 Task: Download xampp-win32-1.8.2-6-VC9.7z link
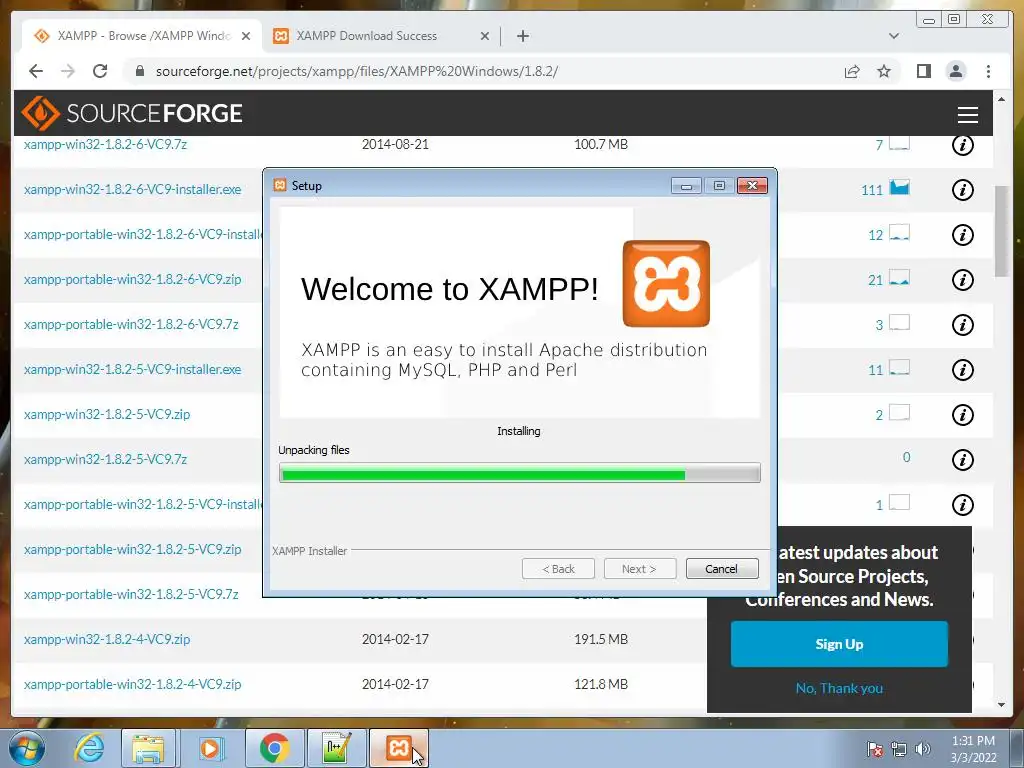pos(106,144)
